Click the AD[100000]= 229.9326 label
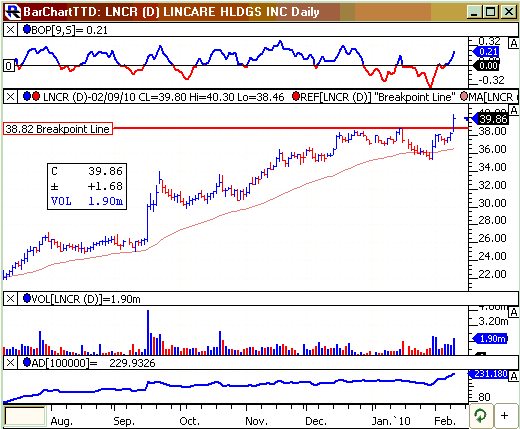Screen dimensions: 520x429 [93, 363]
